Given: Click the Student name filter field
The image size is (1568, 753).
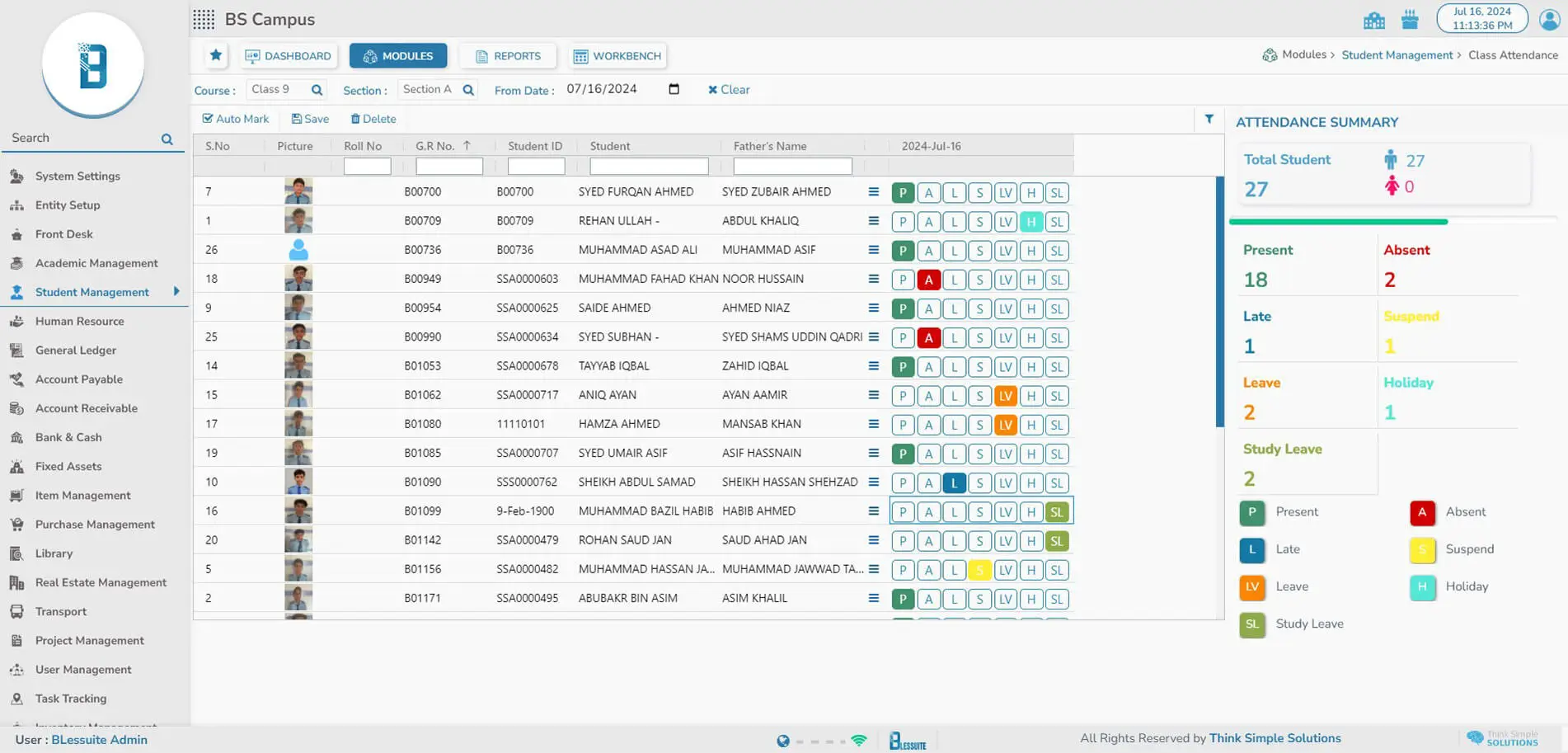Looking at the screenshot, I should click(x=649, y=167).
